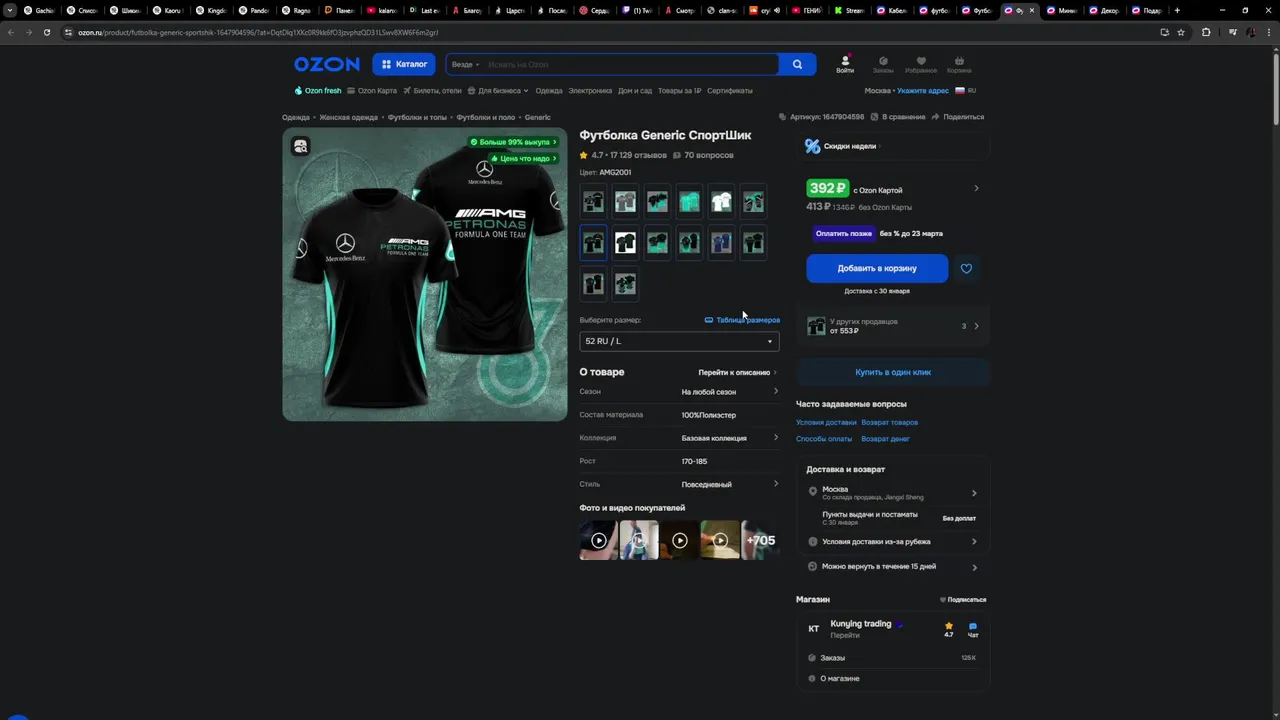Open the tab search arrow left of the browser tabs
Screen dimensions: 1280x720
pos(10,10)
